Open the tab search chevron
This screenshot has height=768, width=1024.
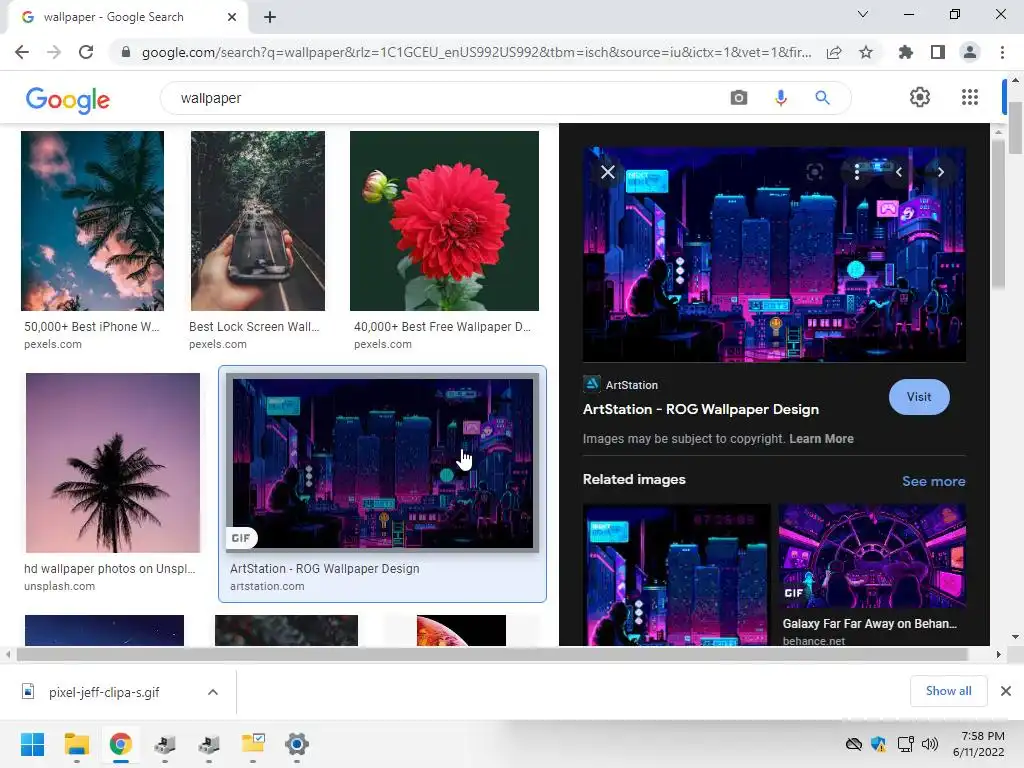(863, 14)
